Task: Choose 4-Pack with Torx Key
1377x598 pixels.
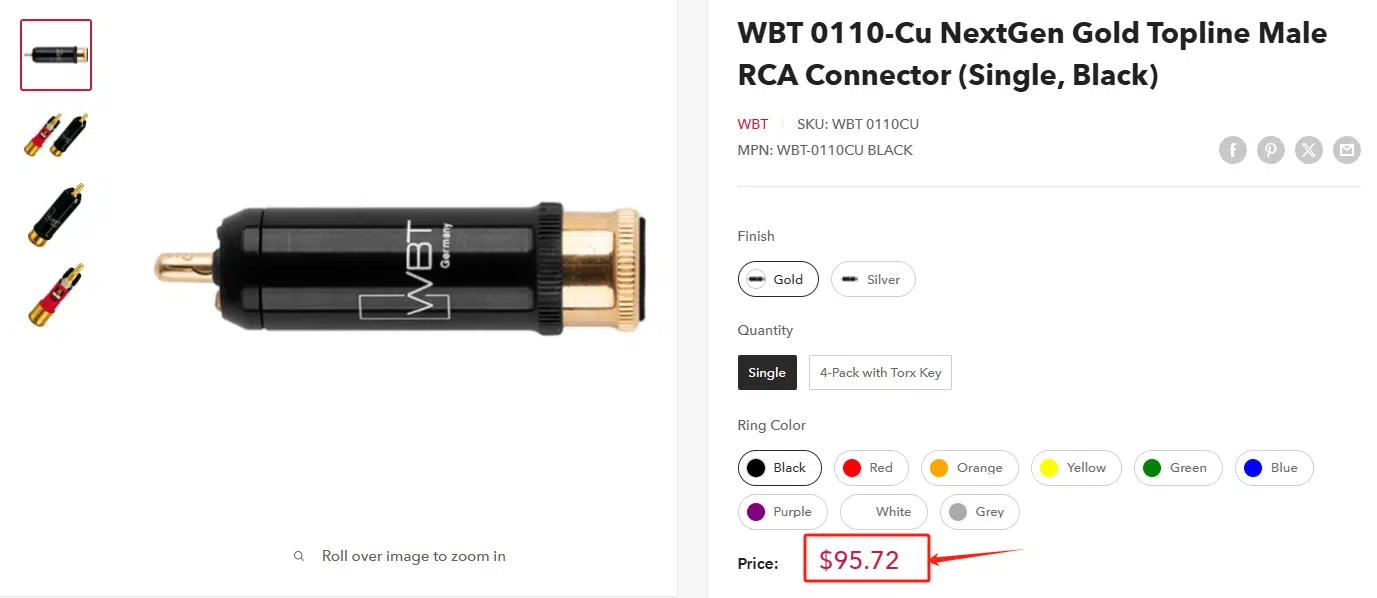Action: click(x=880, y=373)
